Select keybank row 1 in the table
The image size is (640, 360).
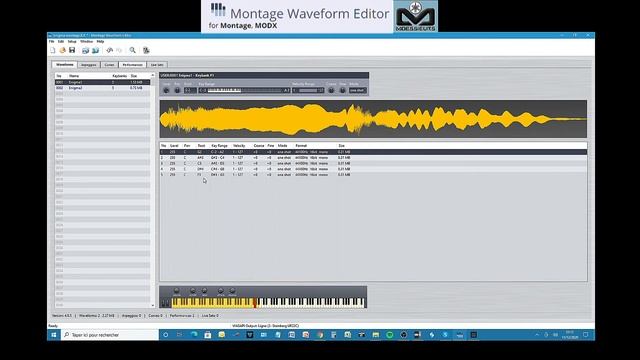373,152
